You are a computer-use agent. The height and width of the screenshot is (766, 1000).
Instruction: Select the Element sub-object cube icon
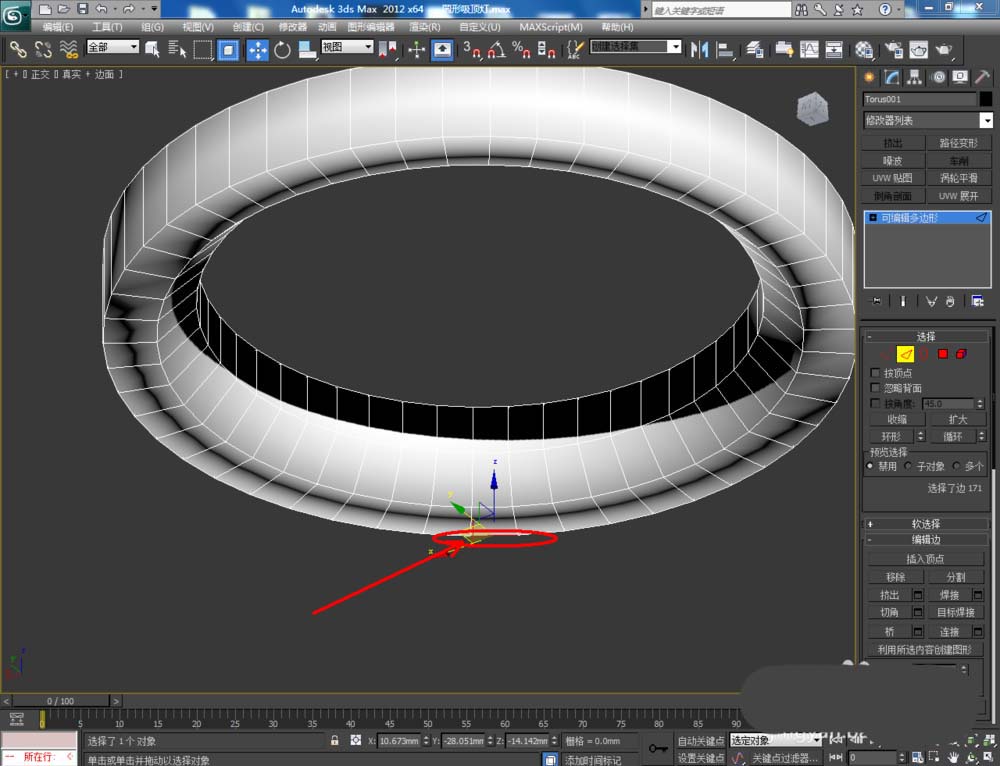click(x=961, y=354)
